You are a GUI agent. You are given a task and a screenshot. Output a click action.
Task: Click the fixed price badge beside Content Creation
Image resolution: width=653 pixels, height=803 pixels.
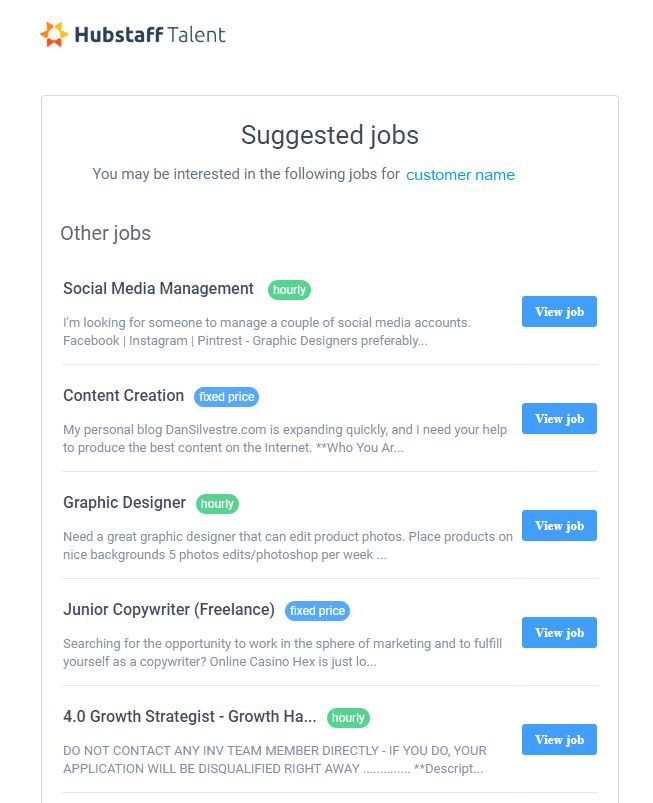pyautogui.click(x=226, y=397)
